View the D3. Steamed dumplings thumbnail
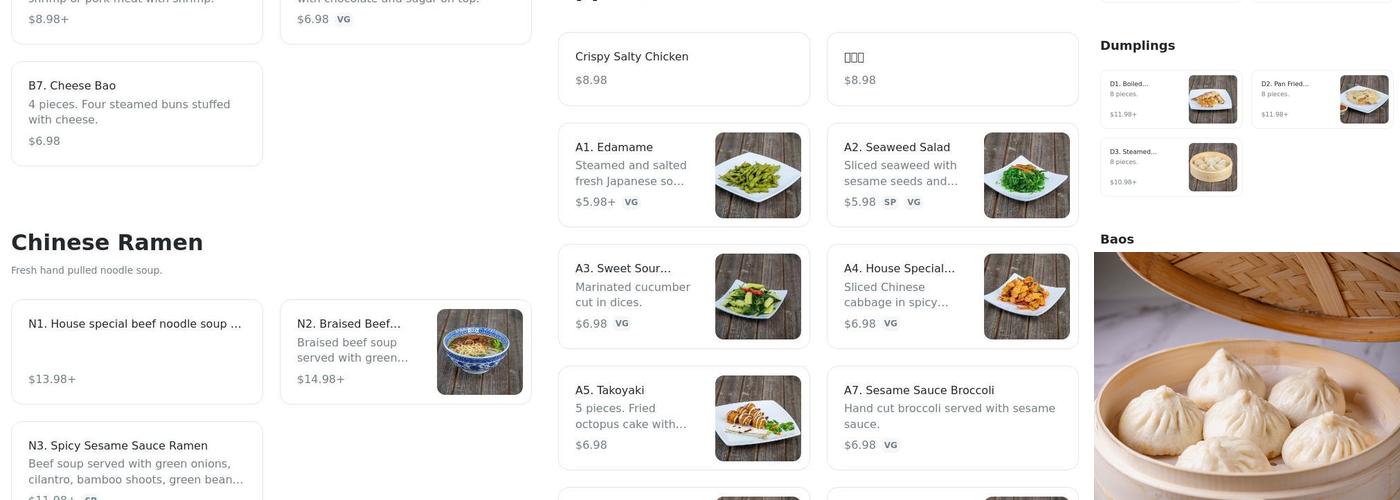Screen dimensions: 1400x500 coord(1212,167)
